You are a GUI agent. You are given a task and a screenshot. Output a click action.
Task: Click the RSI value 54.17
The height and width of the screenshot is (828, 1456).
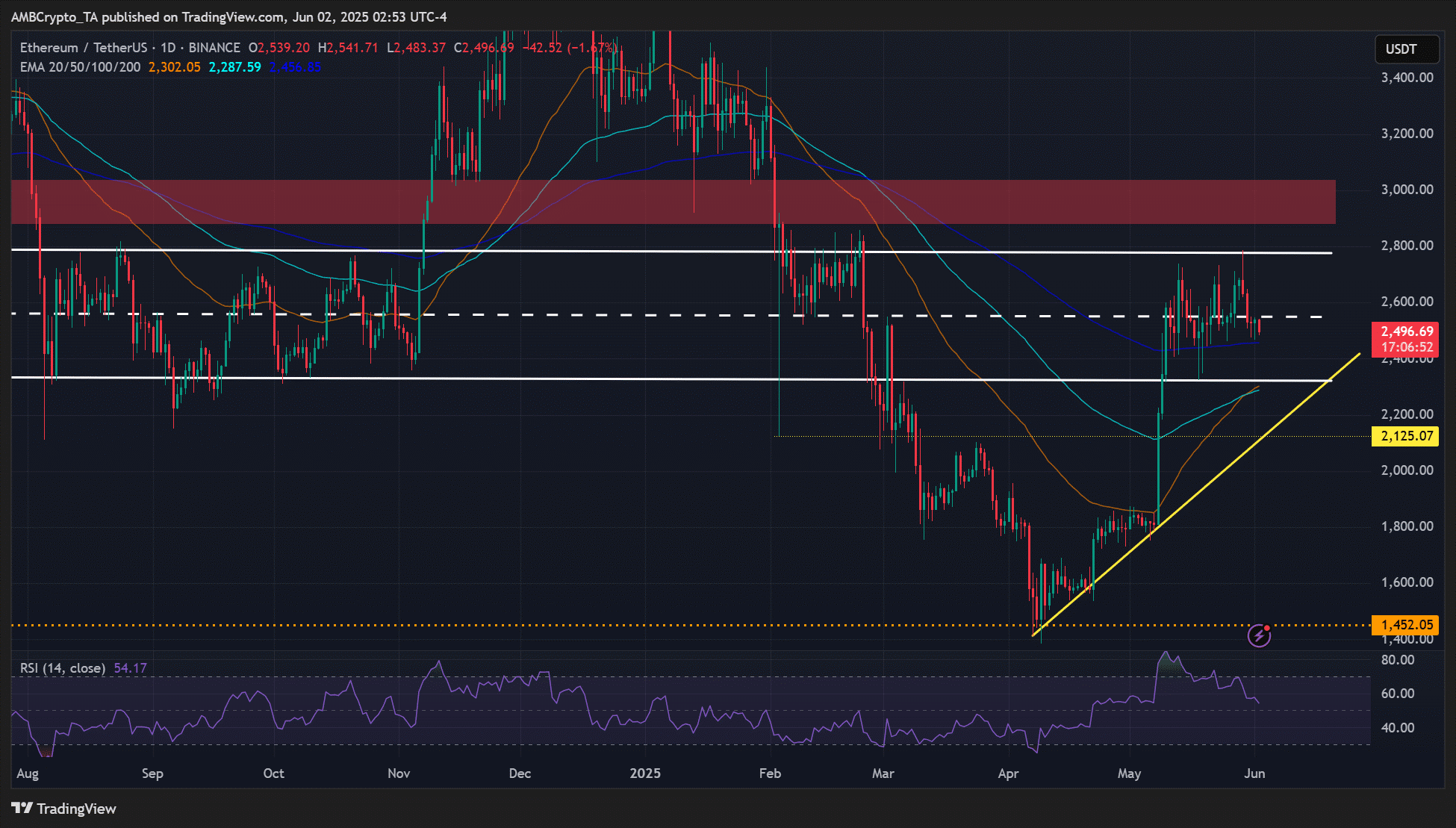coord(129,668)
